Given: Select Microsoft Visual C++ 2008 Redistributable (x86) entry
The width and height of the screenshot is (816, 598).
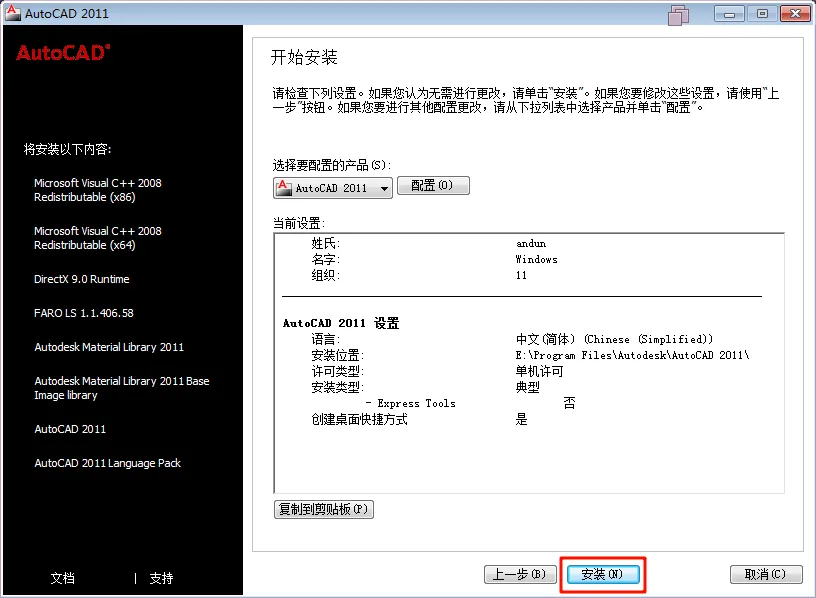Looking at the screenshot, I should click(x=98, y=190).
